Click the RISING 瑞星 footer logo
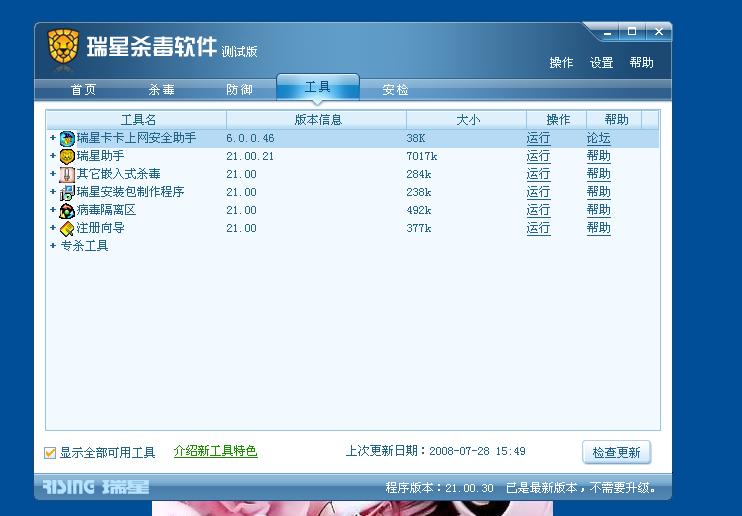742x516 pixels. coord(96,487)
